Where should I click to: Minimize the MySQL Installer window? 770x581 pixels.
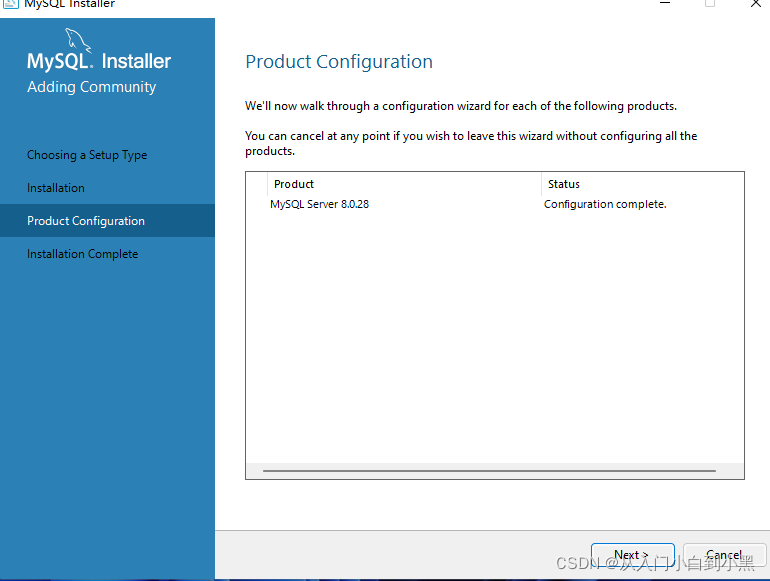(665, 3)
